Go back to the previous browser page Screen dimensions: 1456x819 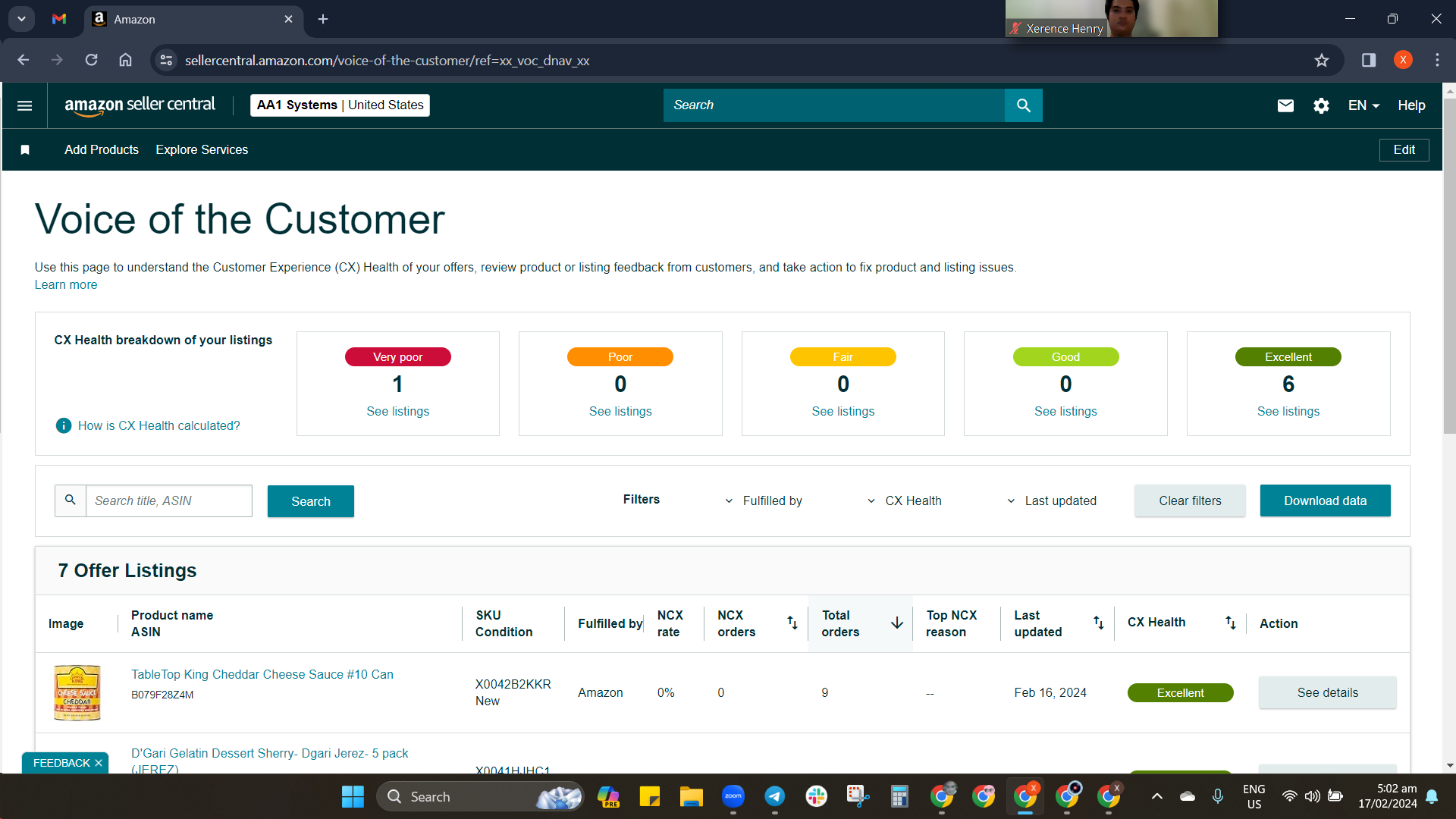(24, 60)
